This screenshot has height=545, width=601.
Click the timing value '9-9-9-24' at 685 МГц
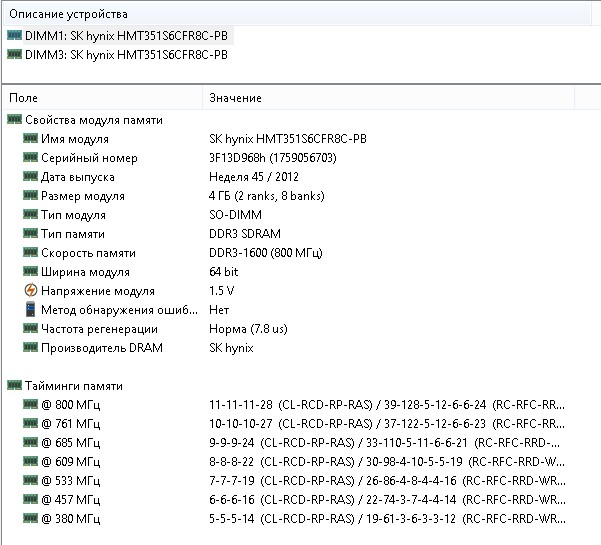pyautogui.click(x=232, y=443)
